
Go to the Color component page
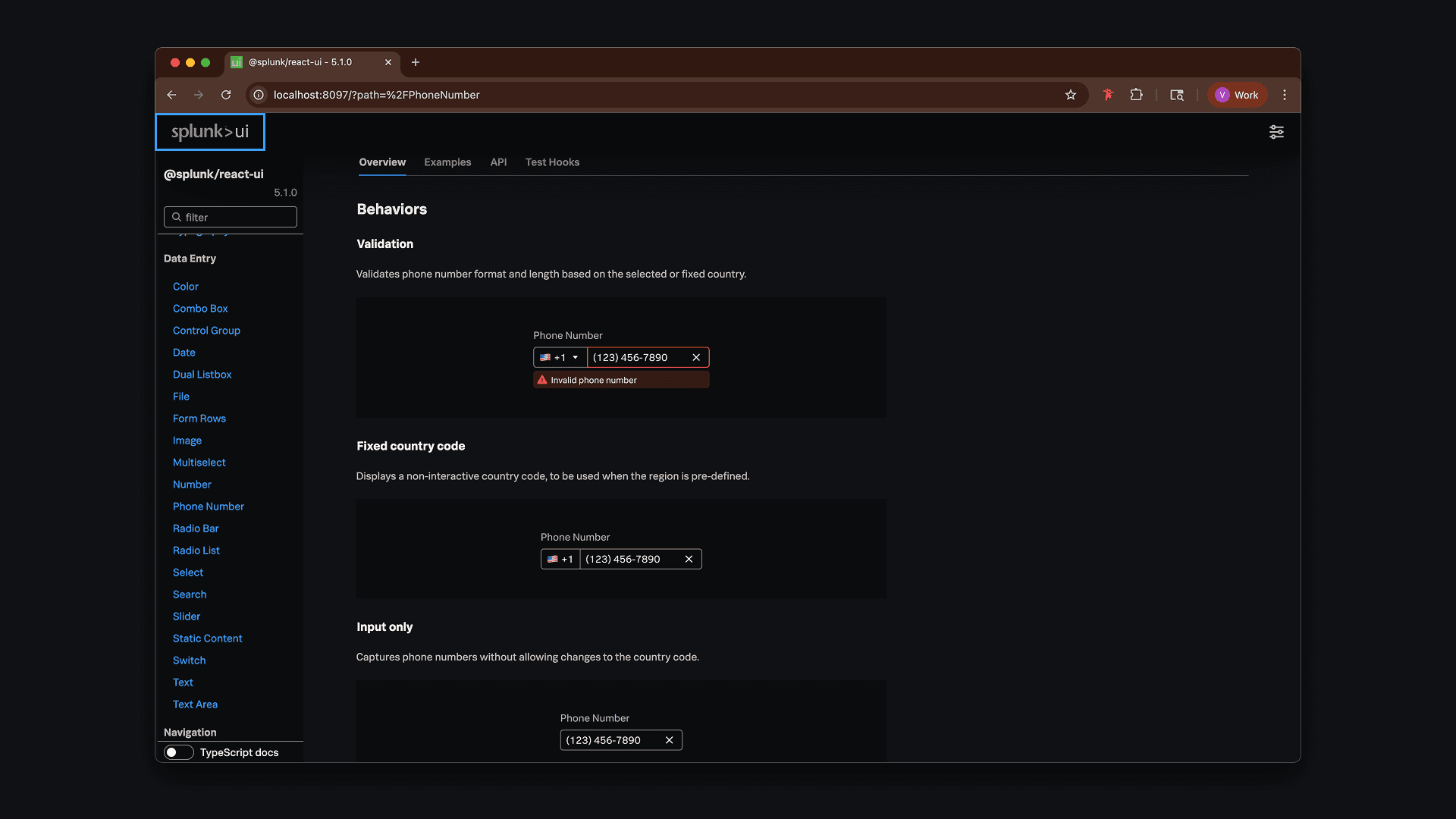pyautogui.click(x=186, y=287)
